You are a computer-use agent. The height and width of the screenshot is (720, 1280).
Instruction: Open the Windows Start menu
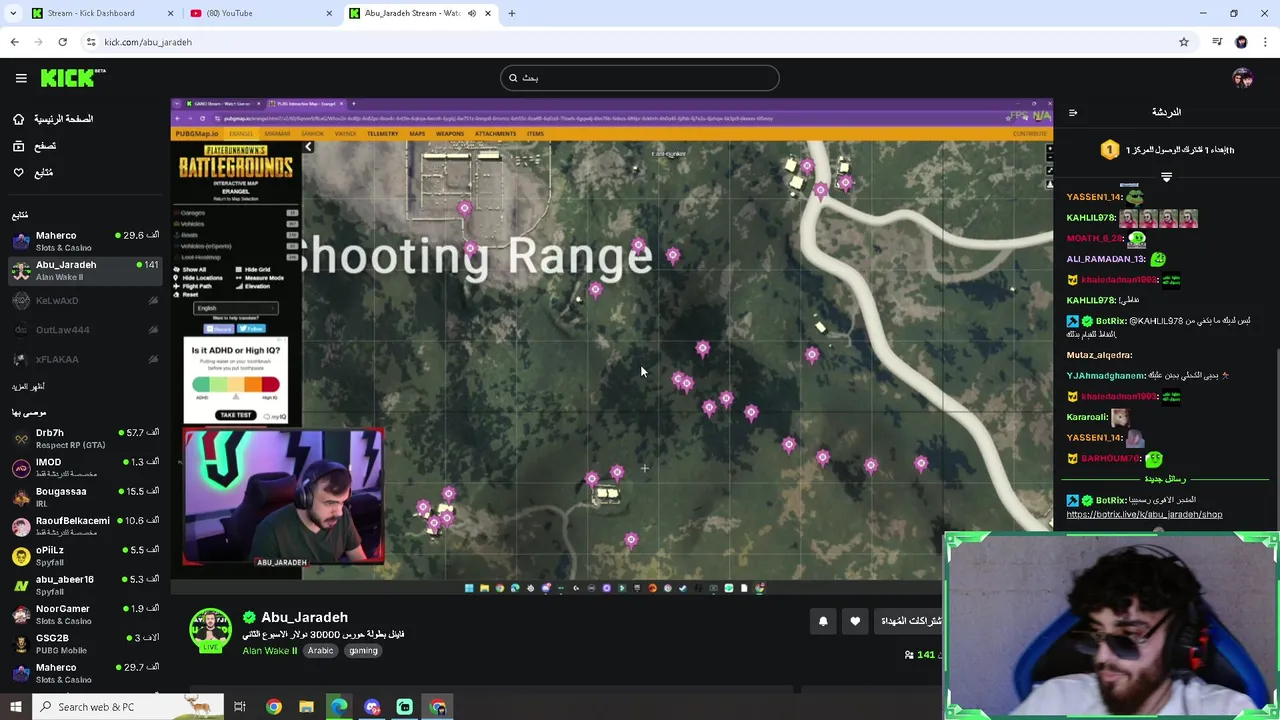tap(15, 707)
